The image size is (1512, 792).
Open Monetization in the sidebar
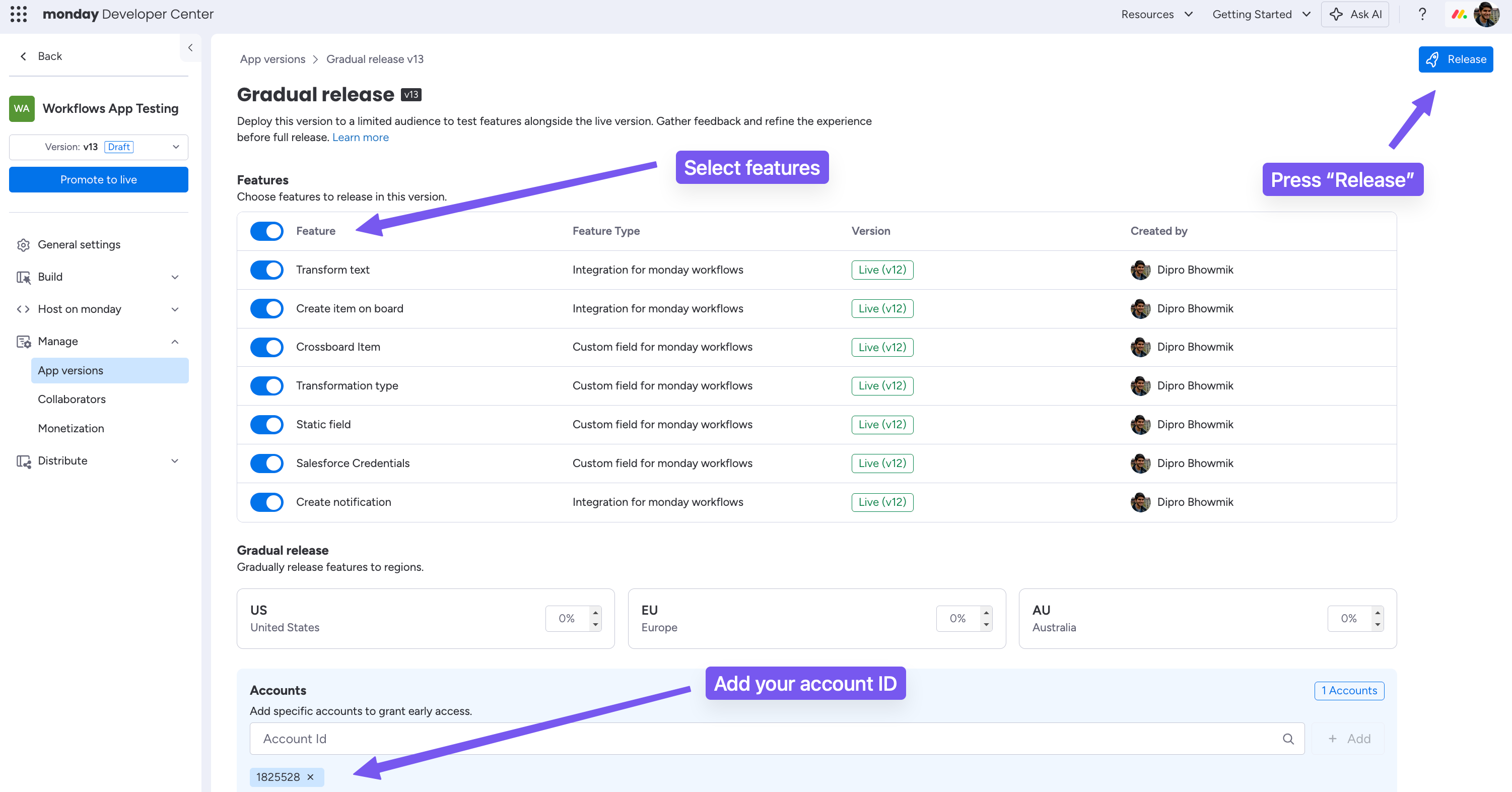71,428
